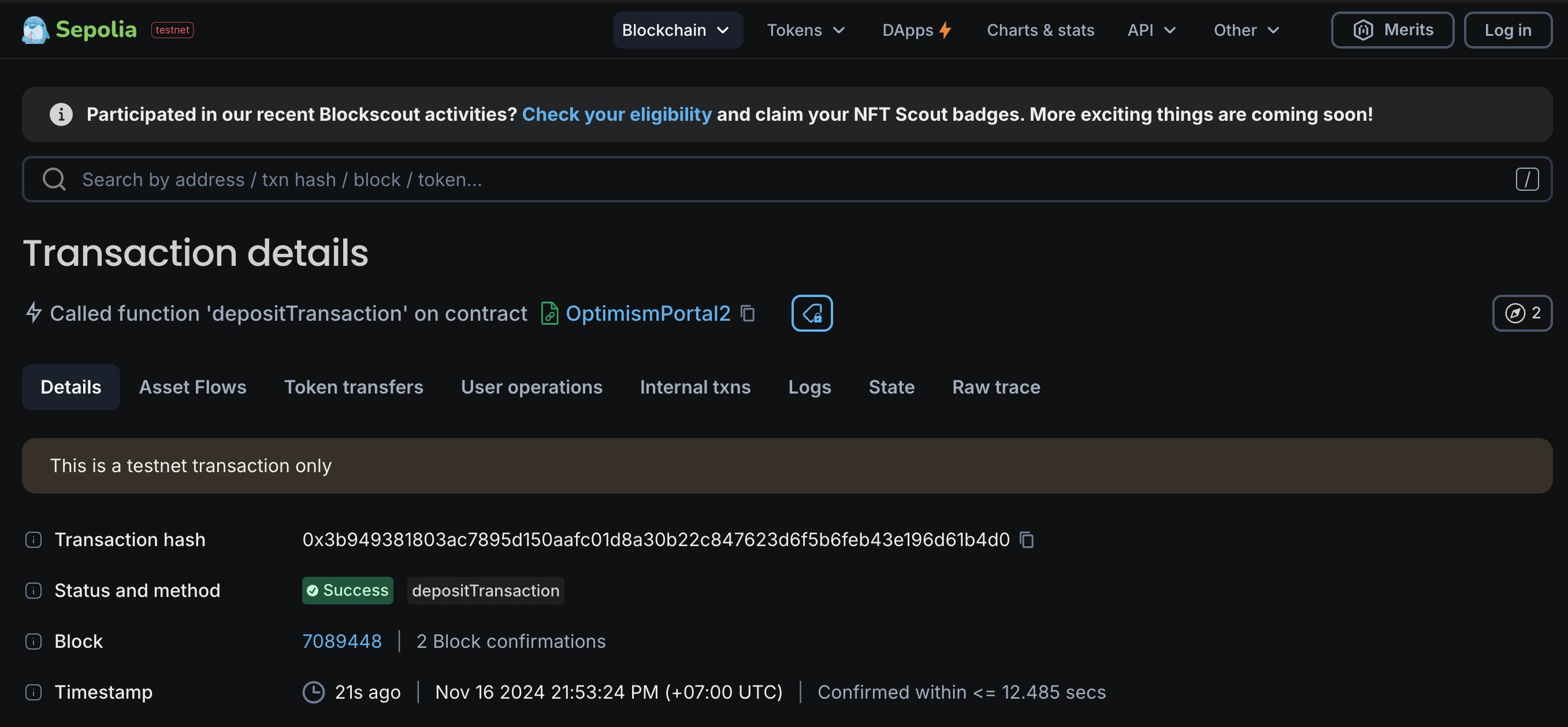Open the User operations tab

[532, 387]
